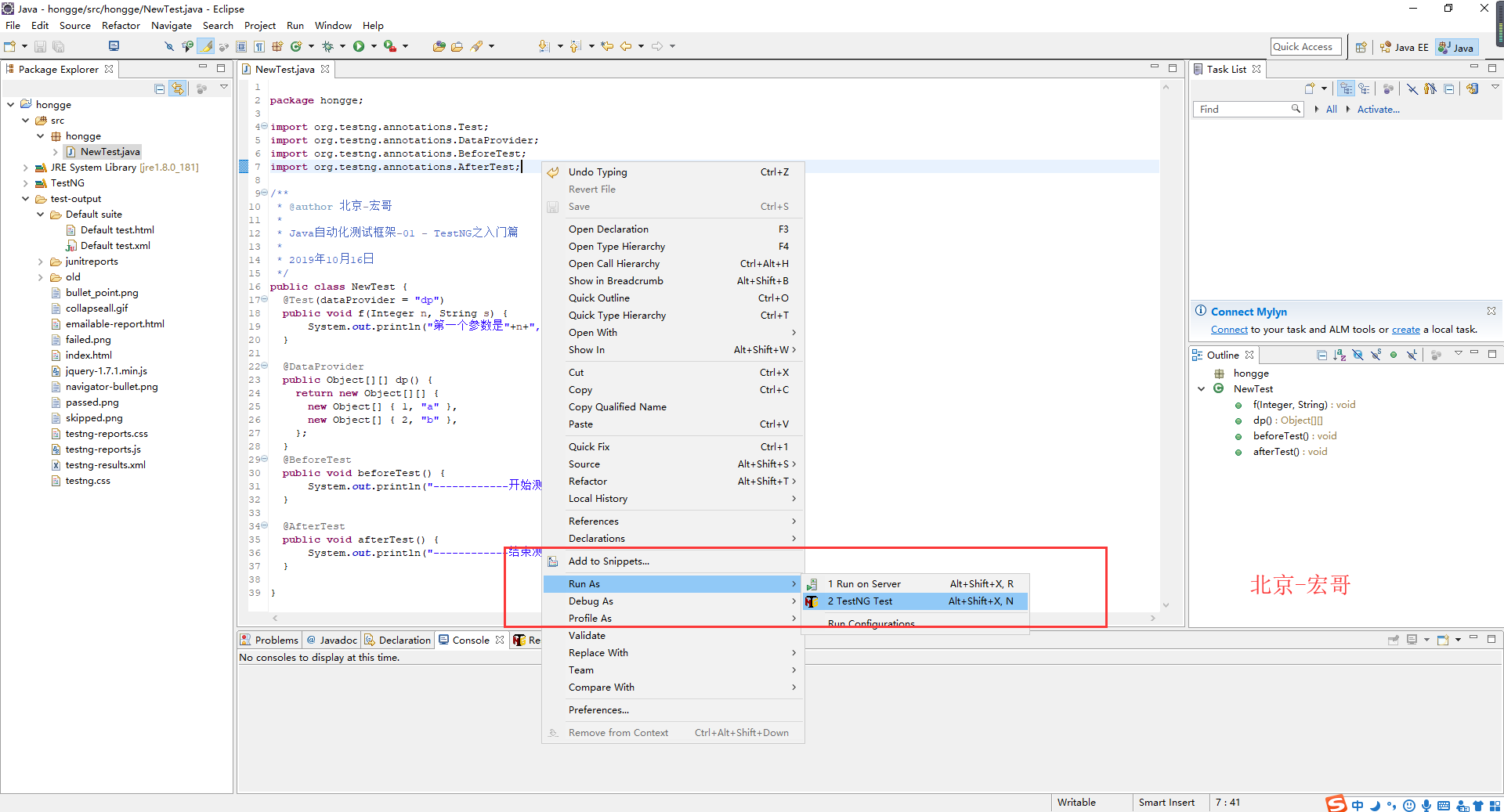
Task: Click the Toggle Mark Occurrences highlighter icon
Action: coord(206,46)
